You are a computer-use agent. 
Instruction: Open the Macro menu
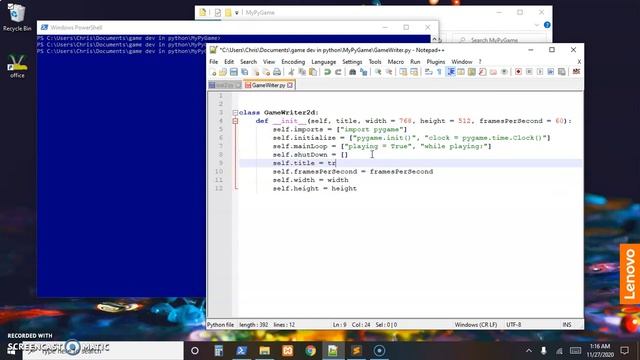(x=396, y=62)
